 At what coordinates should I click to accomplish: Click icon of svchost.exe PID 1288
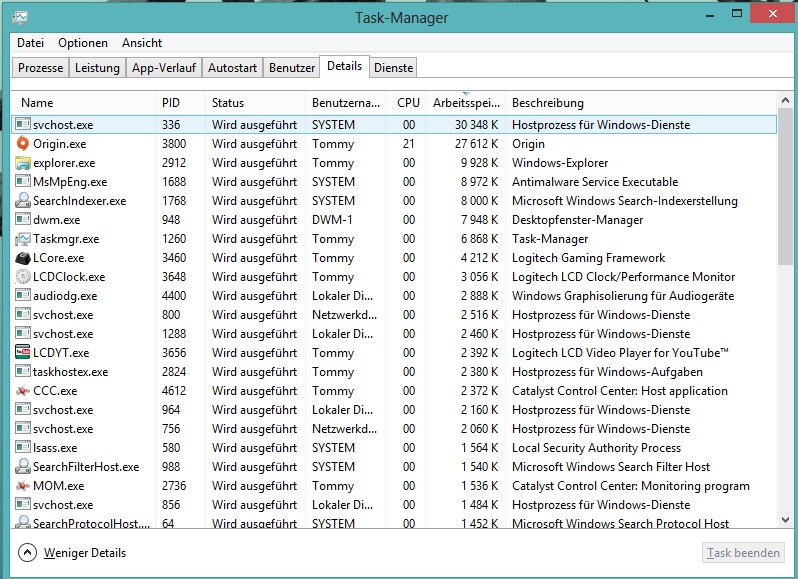pos(23,334)
